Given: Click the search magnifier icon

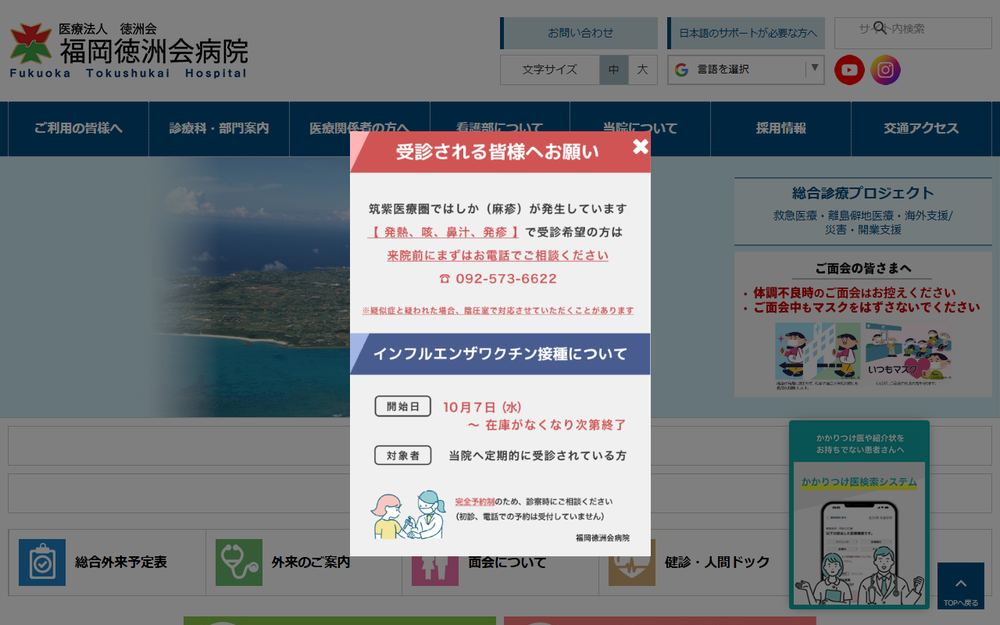Looking at the screenshot, I should 879,27.
